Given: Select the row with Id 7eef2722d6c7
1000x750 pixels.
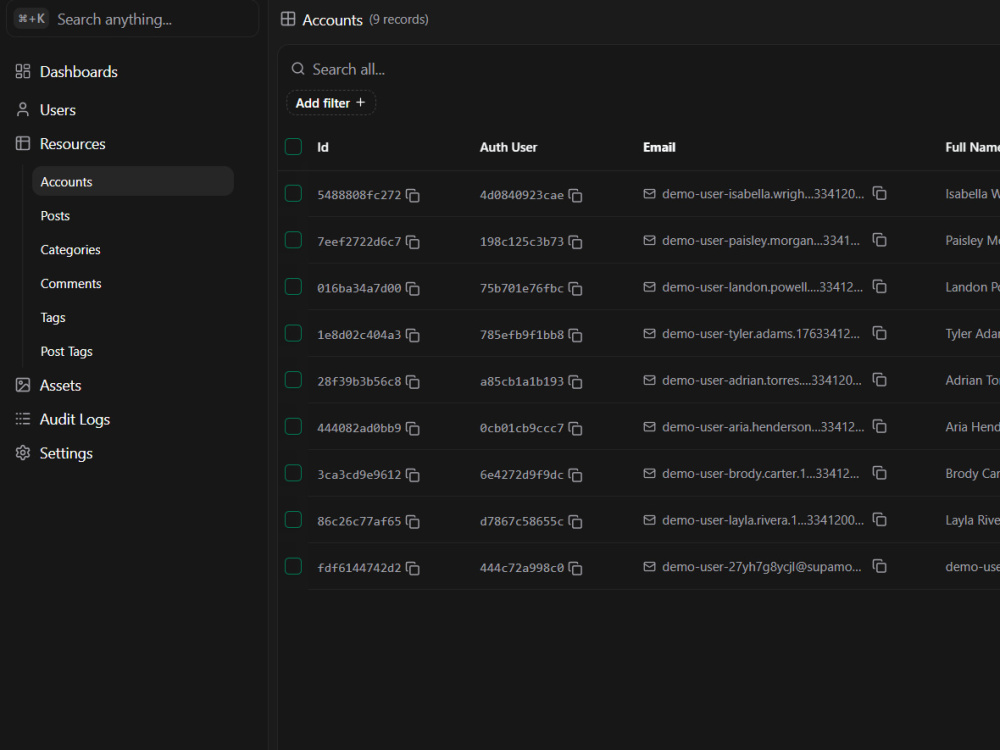Looking at the screenshot, I should tap(293, 240).
